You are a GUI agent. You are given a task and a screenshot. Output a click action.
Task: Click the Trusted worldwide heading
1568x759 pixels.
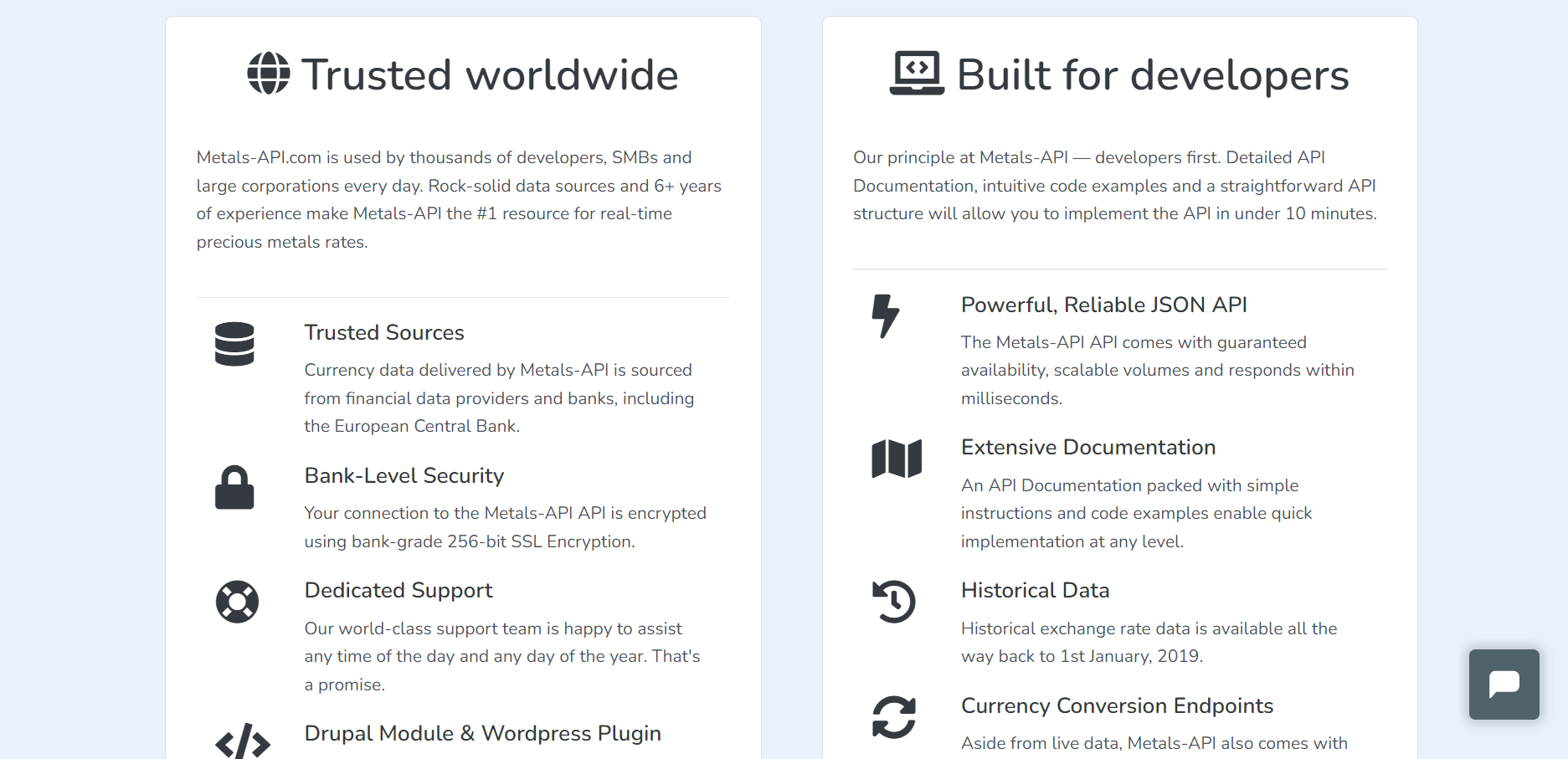tap(490, 74)
